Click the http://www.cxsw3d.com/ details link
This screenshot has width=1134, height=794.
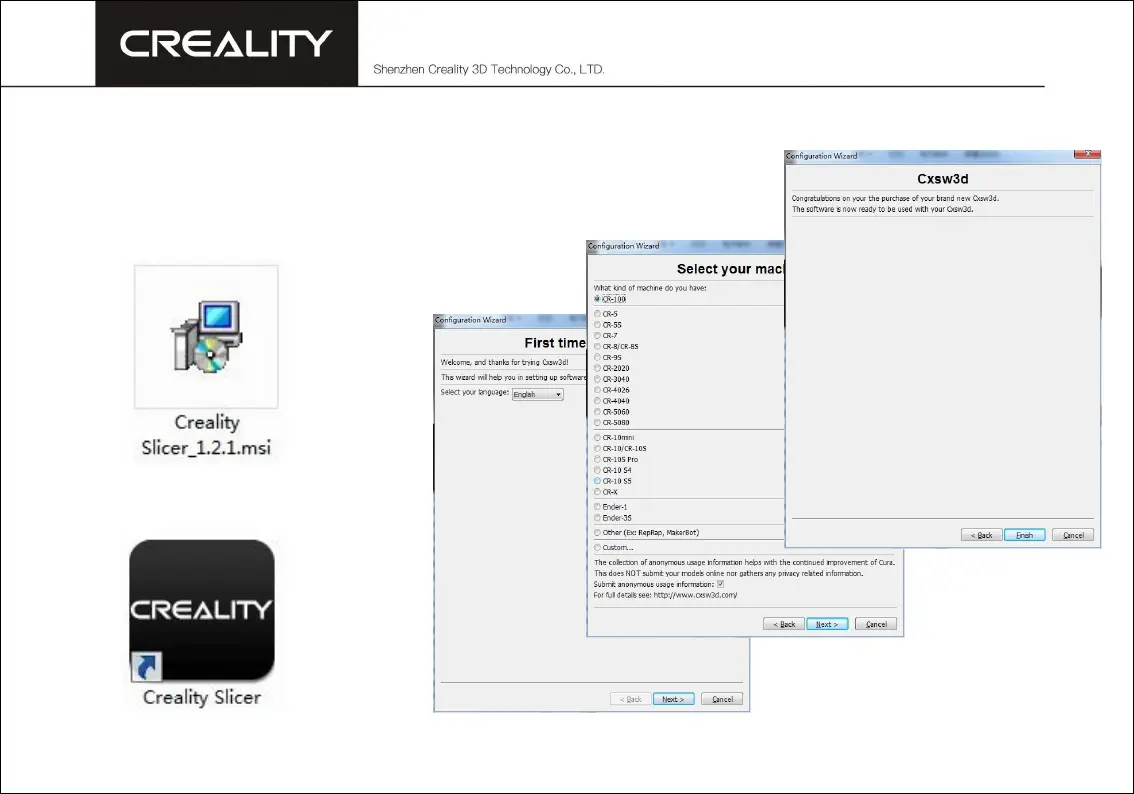click(x=695, y=595)
